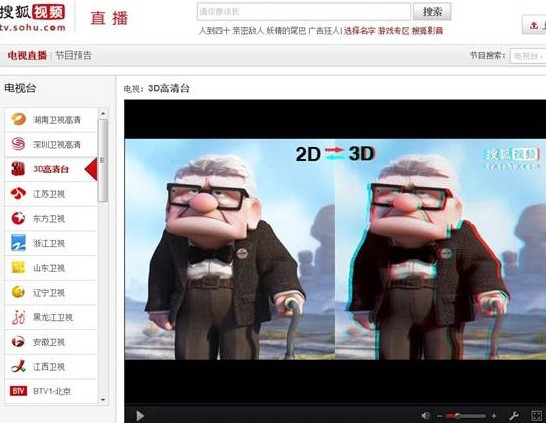The width and height of the screenshot is (546, 423).
Task: Open the 搜狐影音 link
Action: 427,31
